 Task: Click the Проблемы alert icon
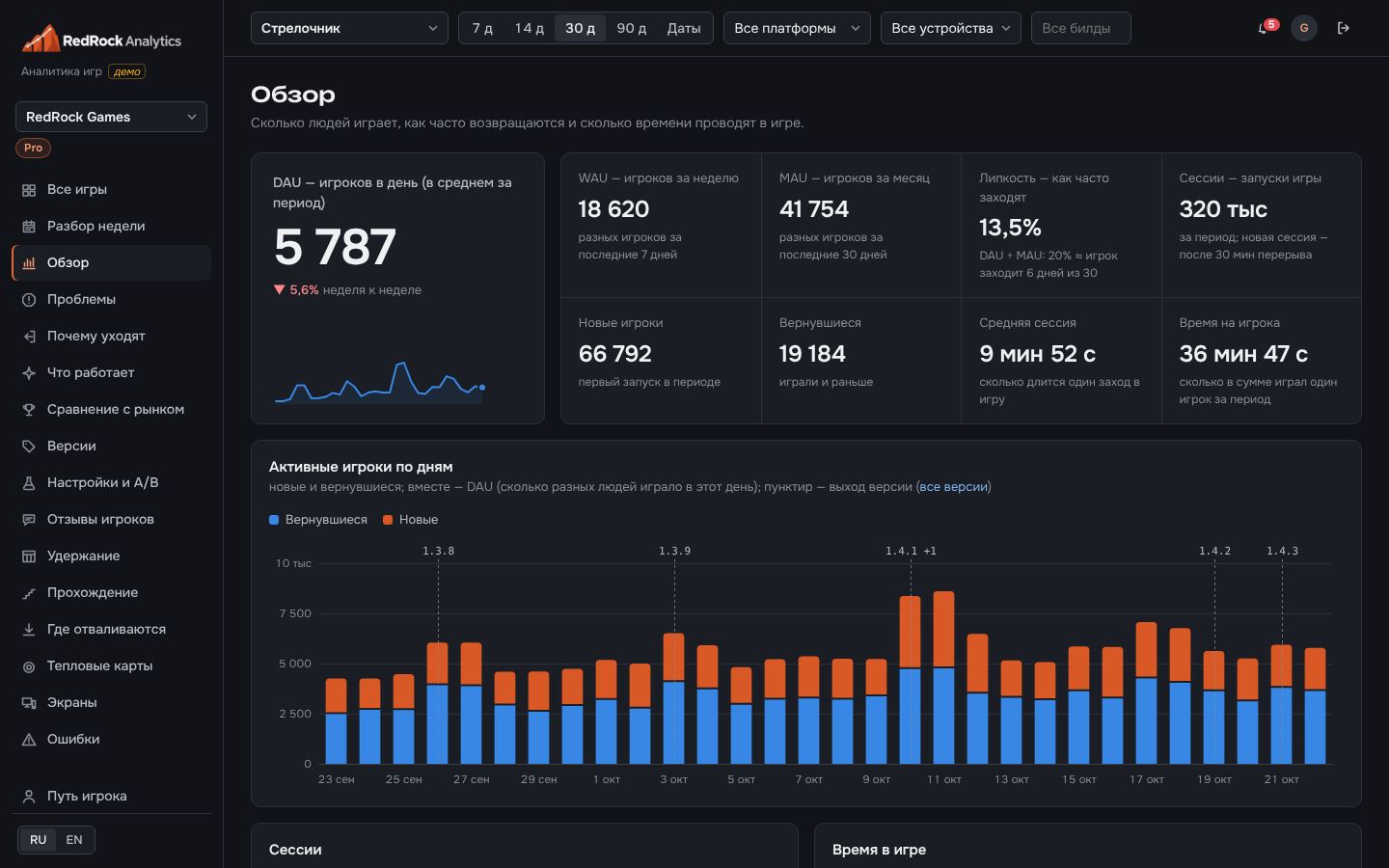pyautogui.click(x=29, y=300)
